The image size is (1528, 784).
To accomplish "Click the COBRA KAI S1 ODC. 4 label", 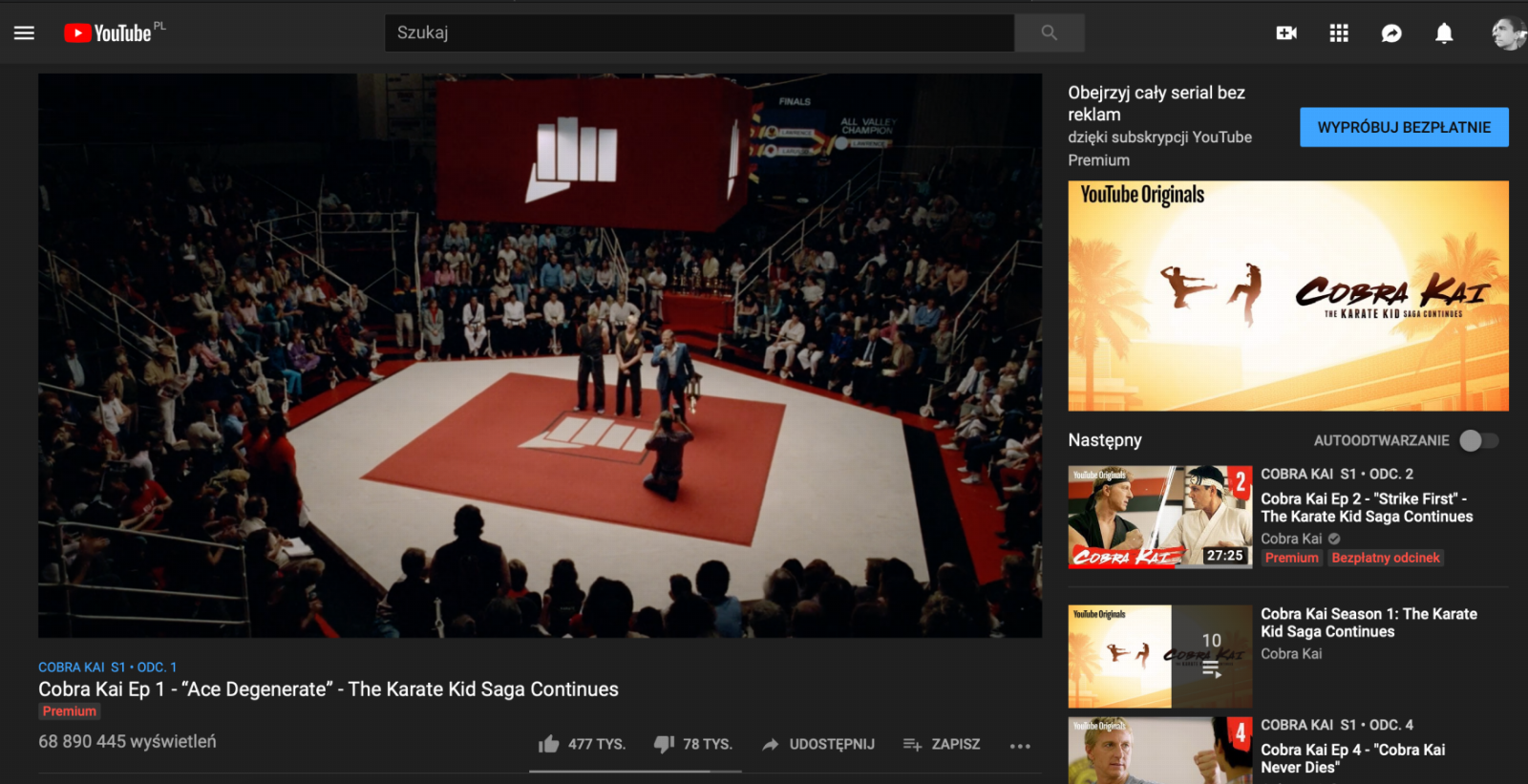I will click(1337, 725).
